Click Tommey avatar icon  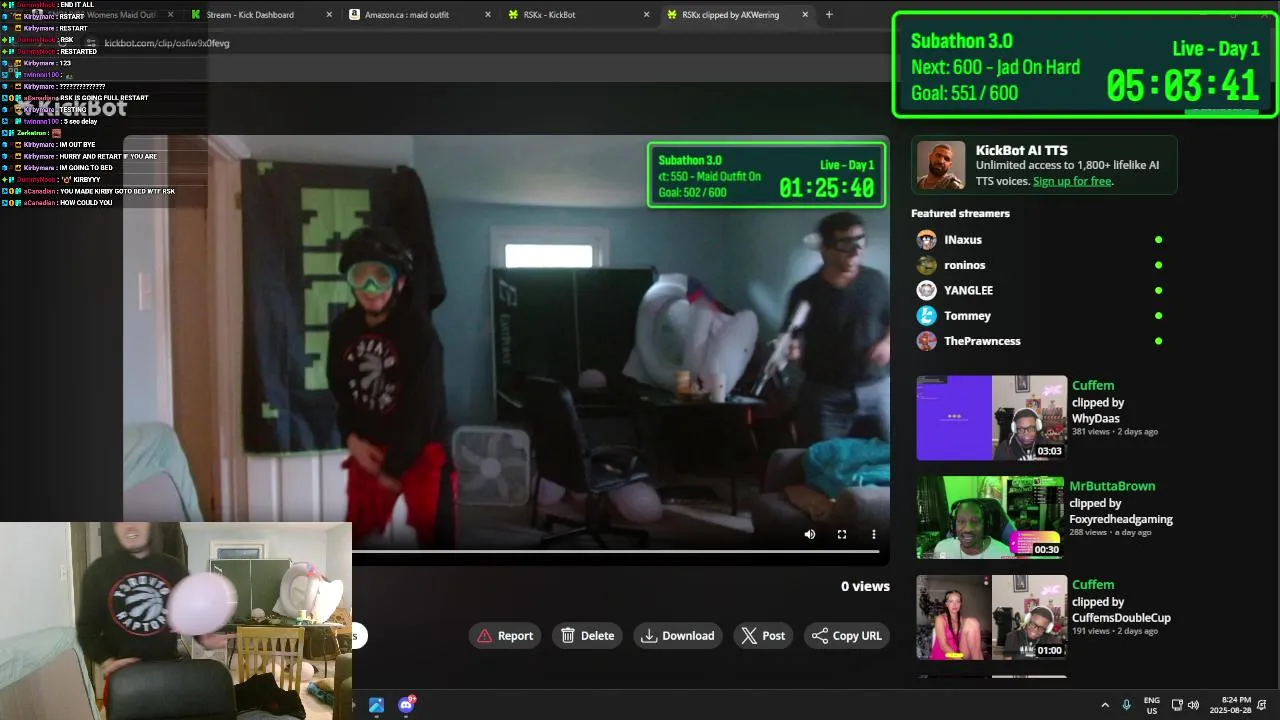tap(927, 316)
